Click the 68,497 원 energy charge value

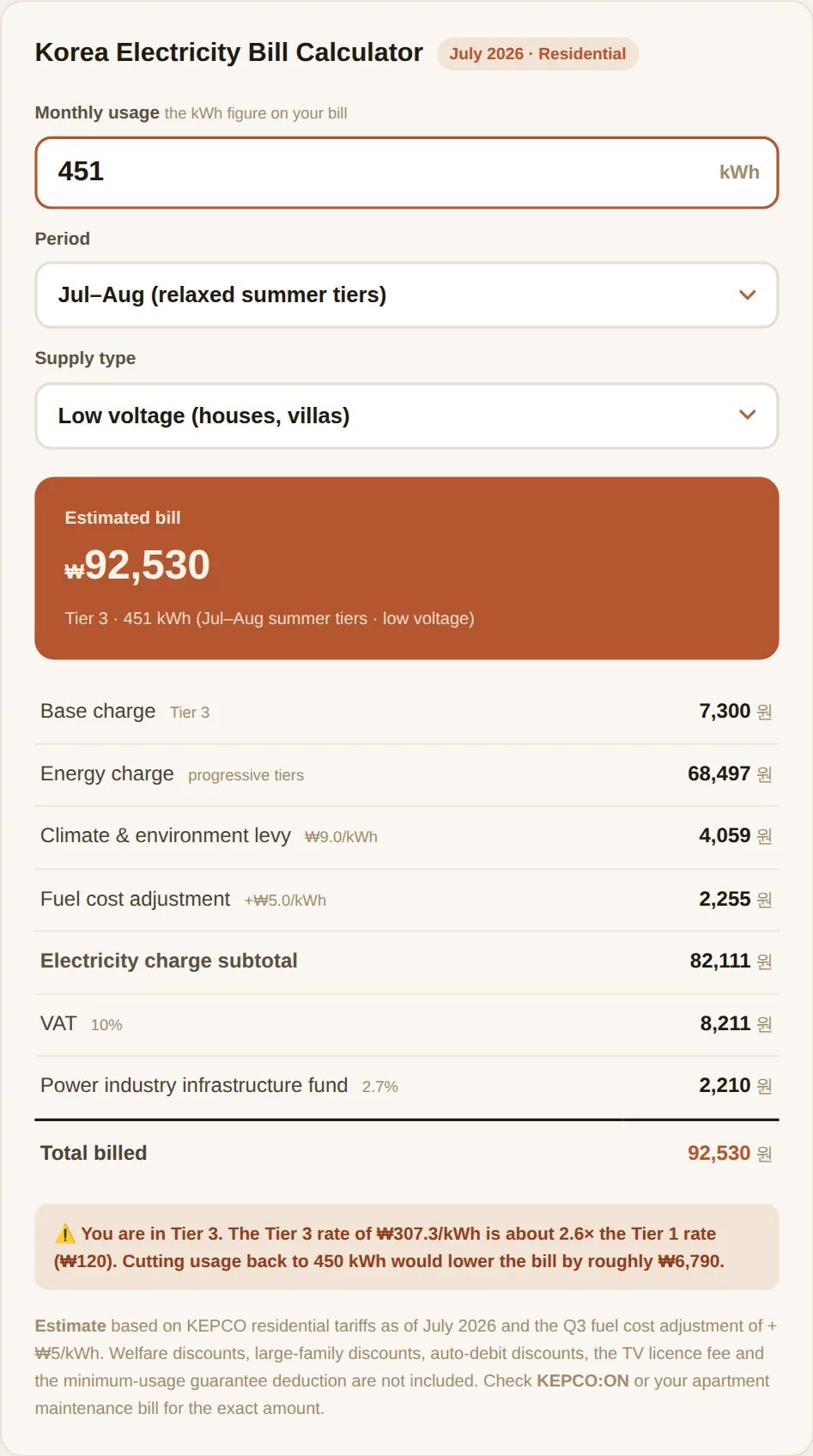pos(730,774)
